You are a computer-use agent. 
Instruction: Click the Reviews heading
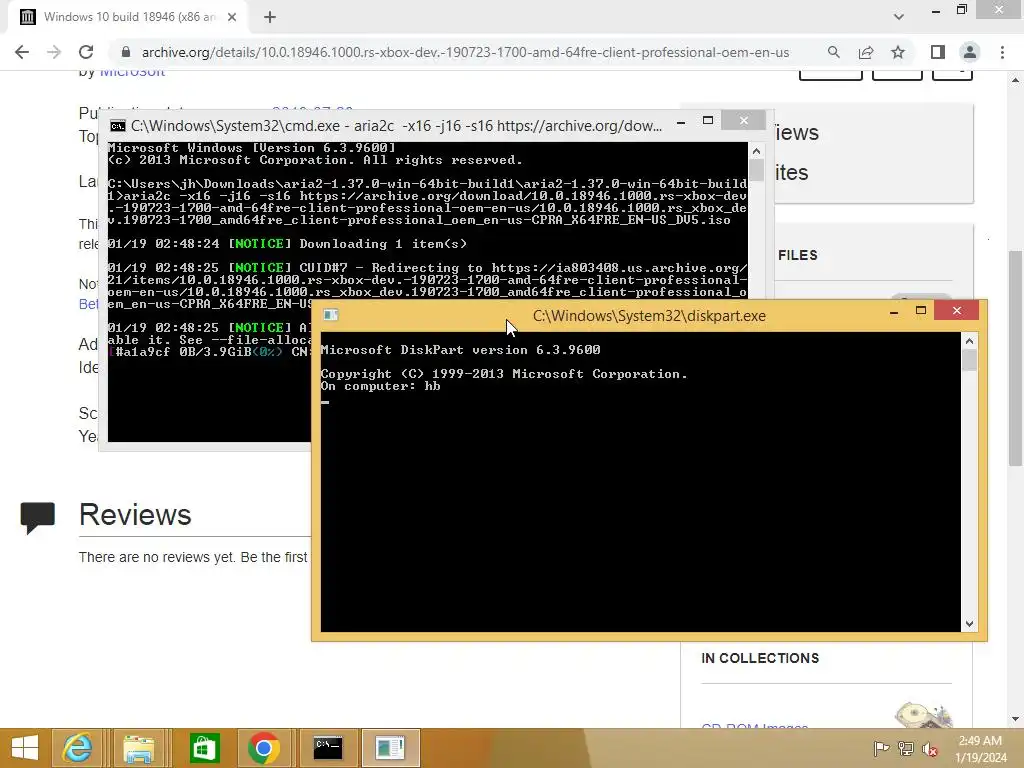(135, 515)
